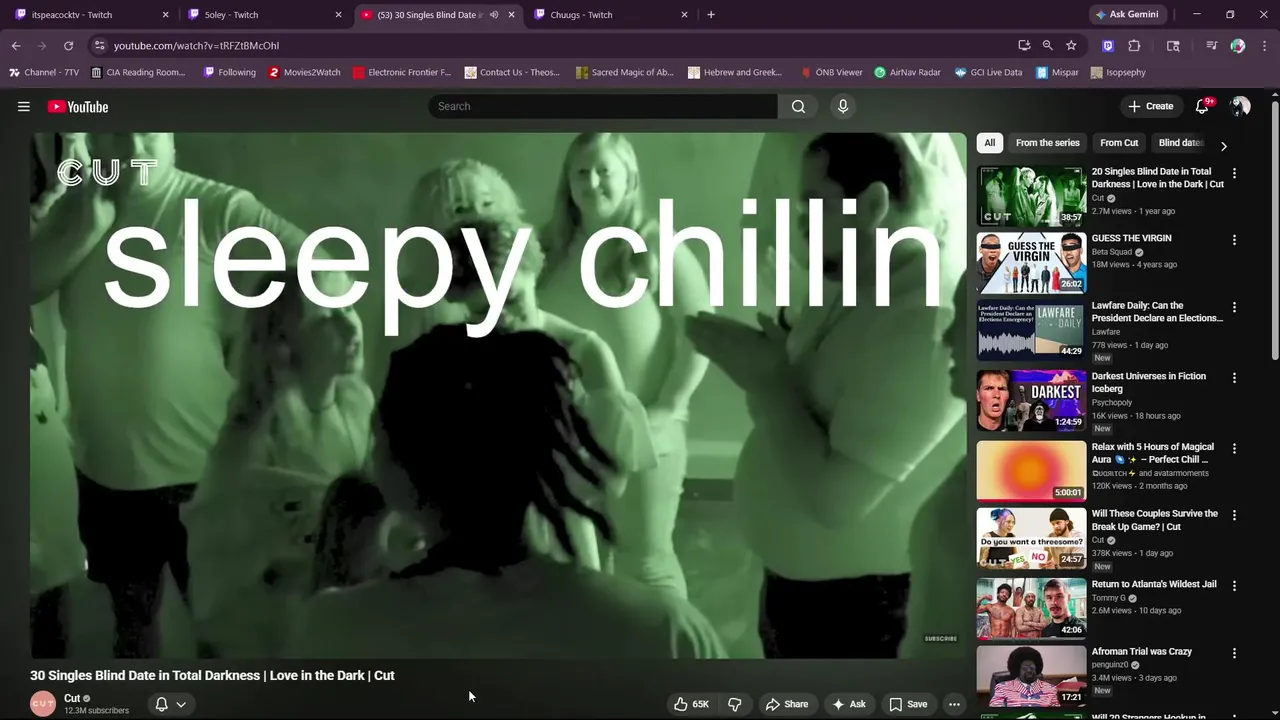Open the ÖNB Viewer bookmark
Viewport: 1280px width, 720px height.
point(831,72)
